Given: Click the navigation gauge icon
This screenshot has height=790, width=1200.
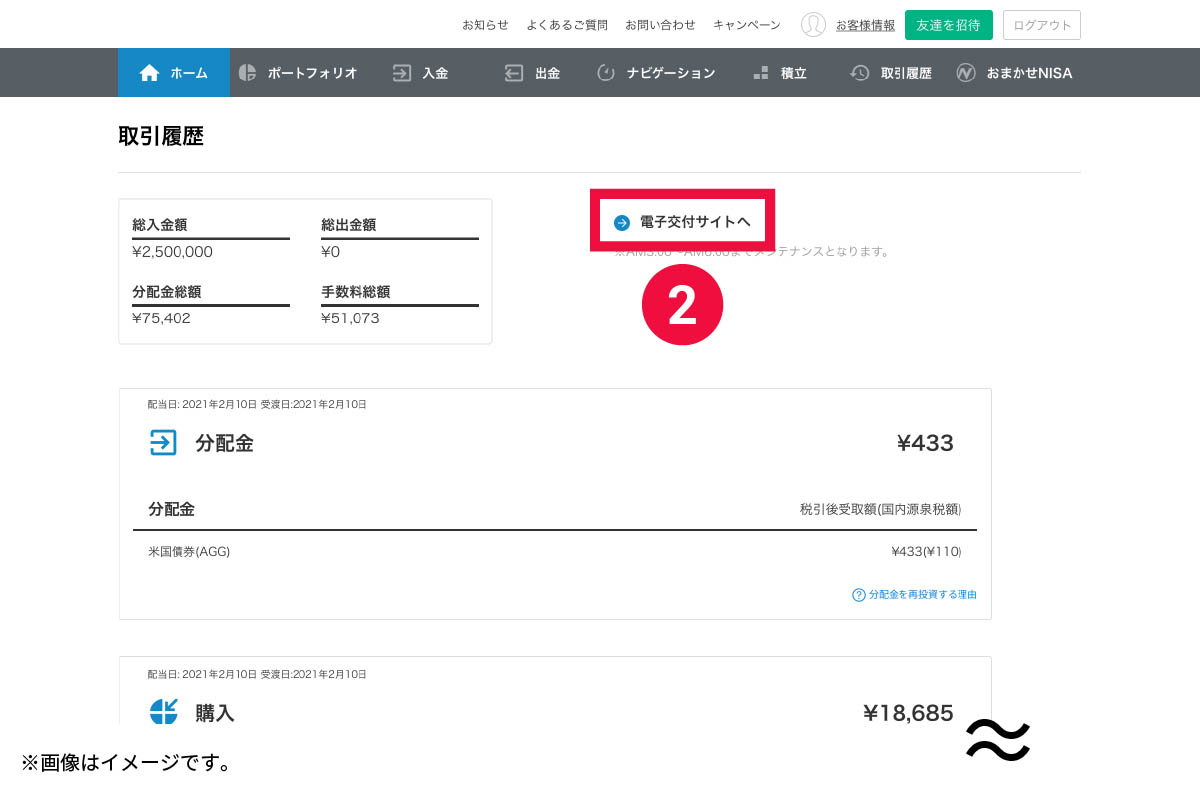Looking at the screenshot, I should click(605, 73).
